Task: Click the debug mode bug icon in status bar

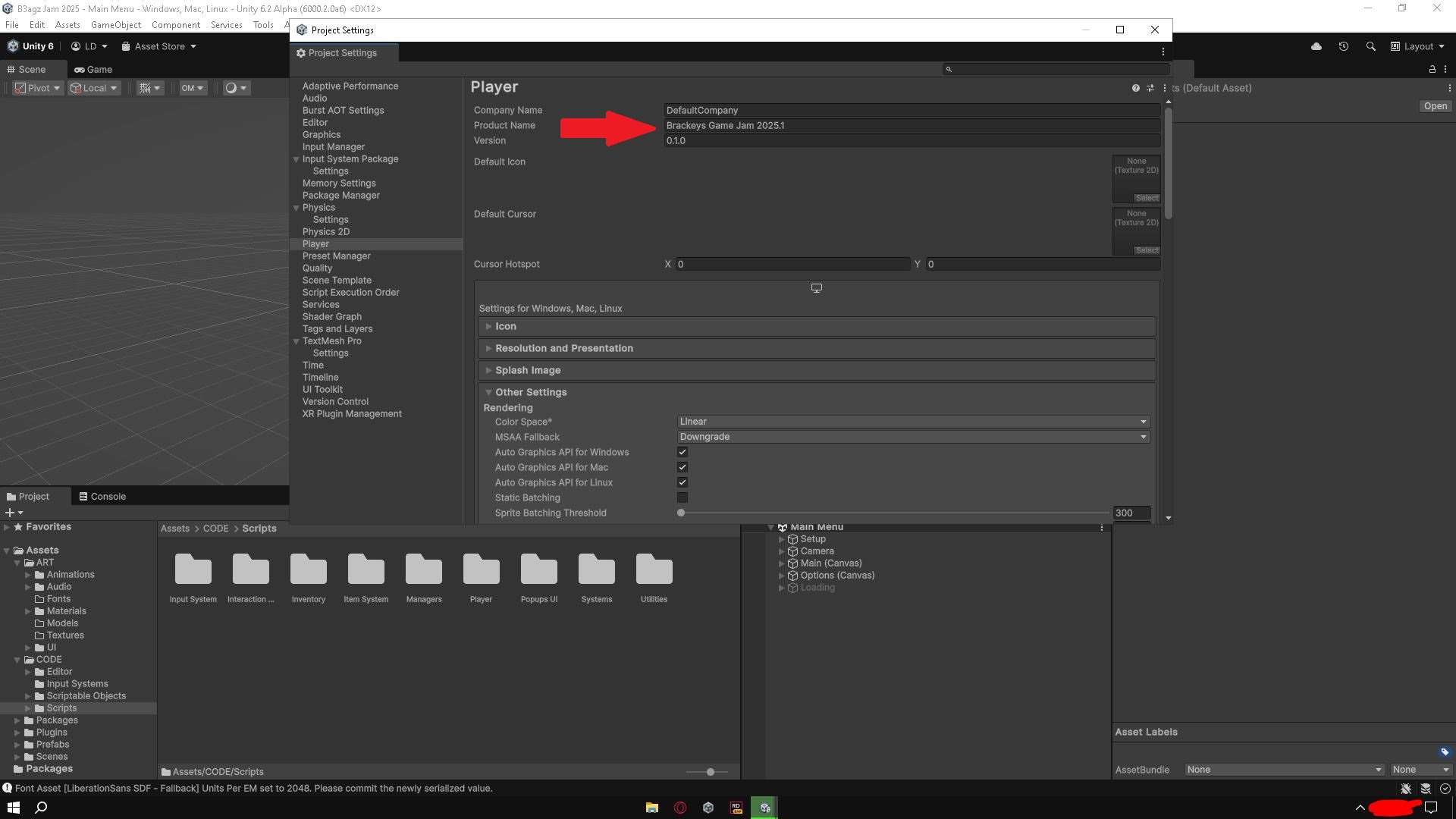Action: (1405, 789)
